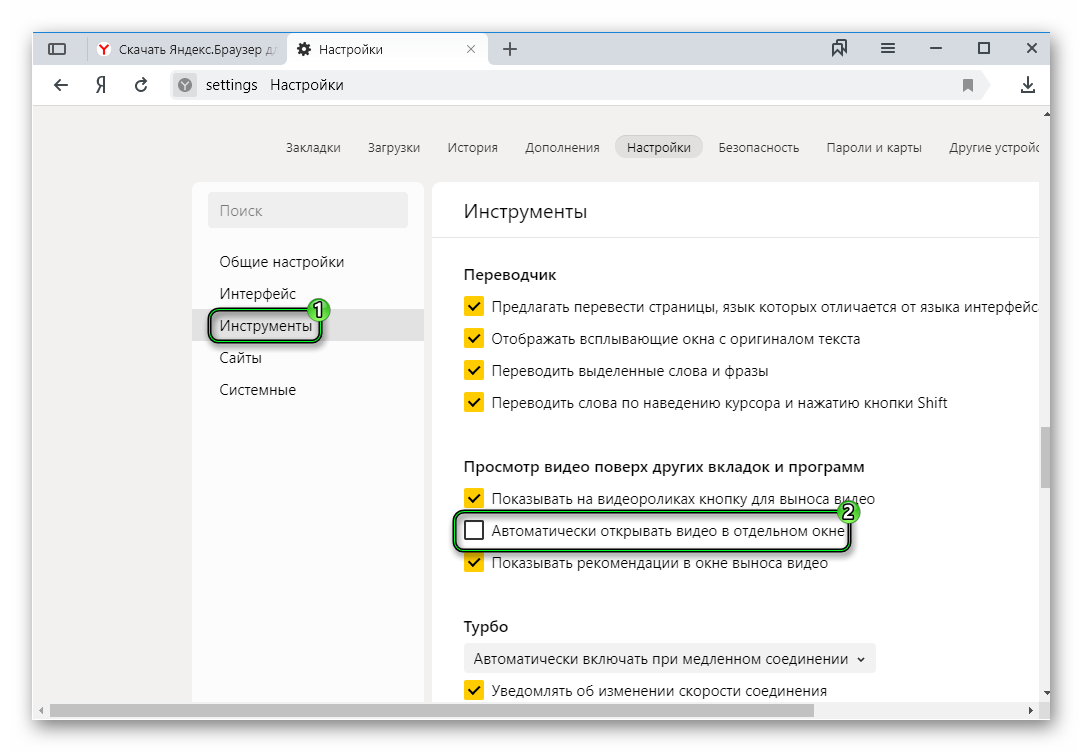Click the Yandex Я icon next to back arrow
The height and width of the screenshot is (752, 1082).
coord(99,85)
